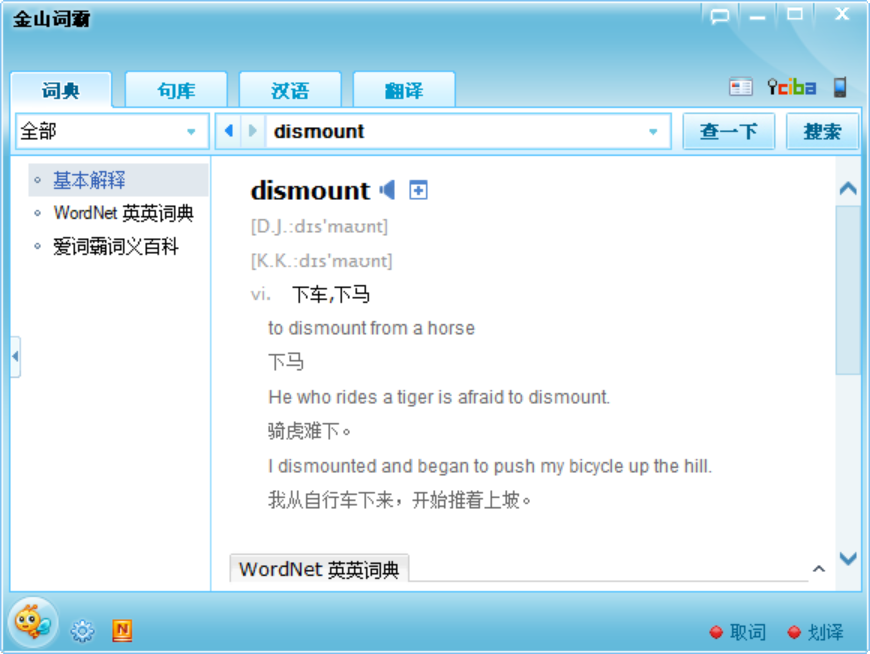870x654 pixels.
Task: Click the search input containing dismount
Action: [455, 131]
